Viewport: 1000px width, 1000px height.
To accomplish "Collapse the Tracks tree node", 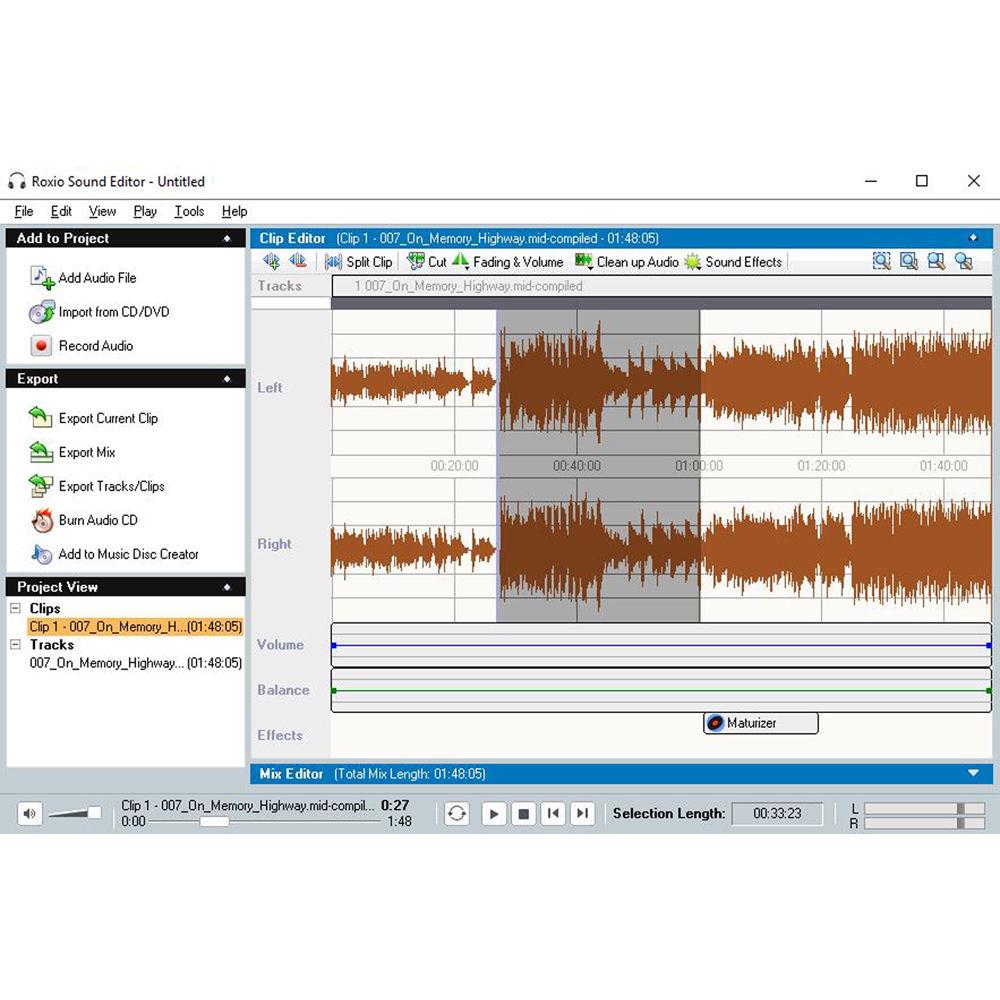I will click(x=15, y=644).
